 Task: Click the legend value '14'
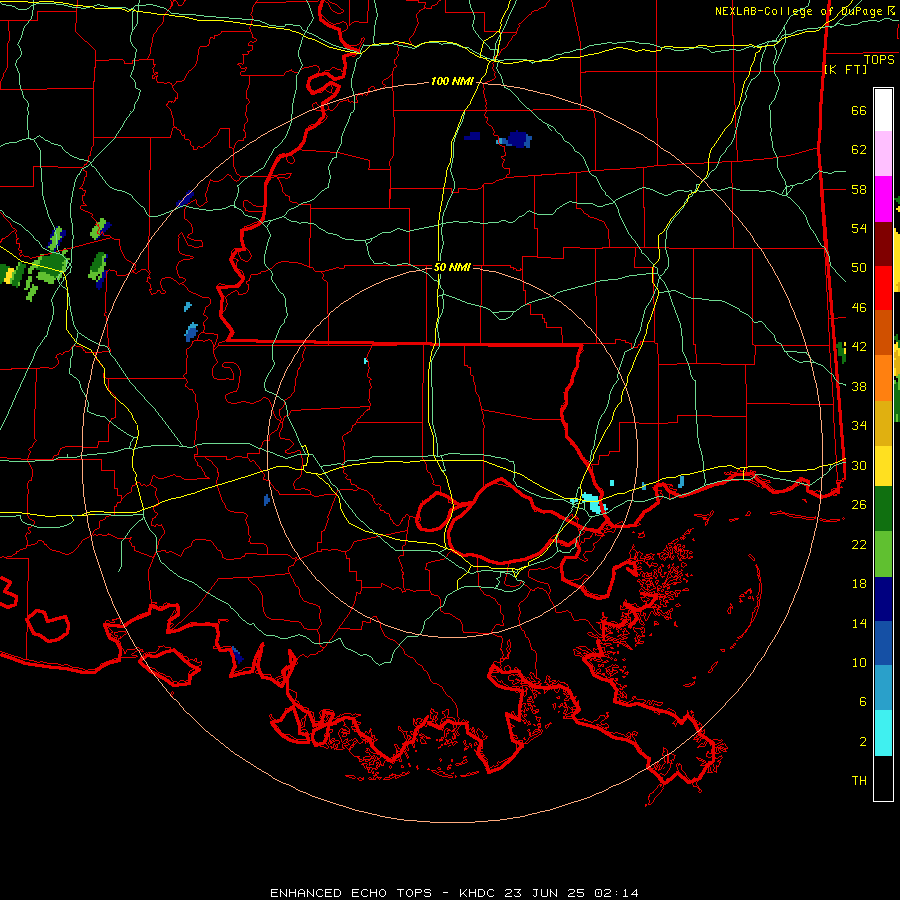pyautogui.click(x=859, y=623)
